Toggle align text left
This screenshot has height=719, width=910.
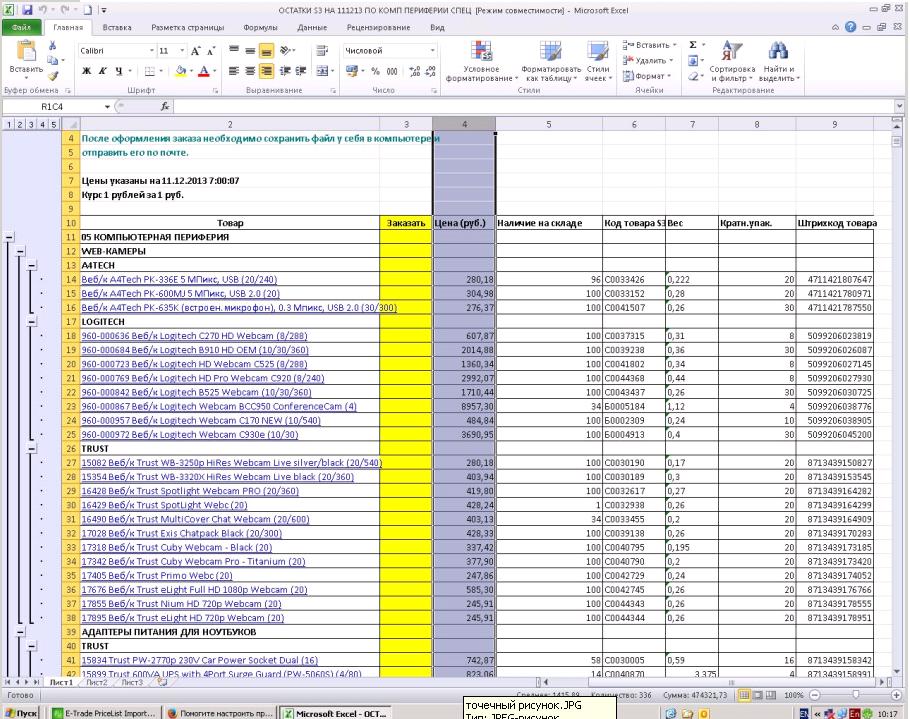point(234,71)
